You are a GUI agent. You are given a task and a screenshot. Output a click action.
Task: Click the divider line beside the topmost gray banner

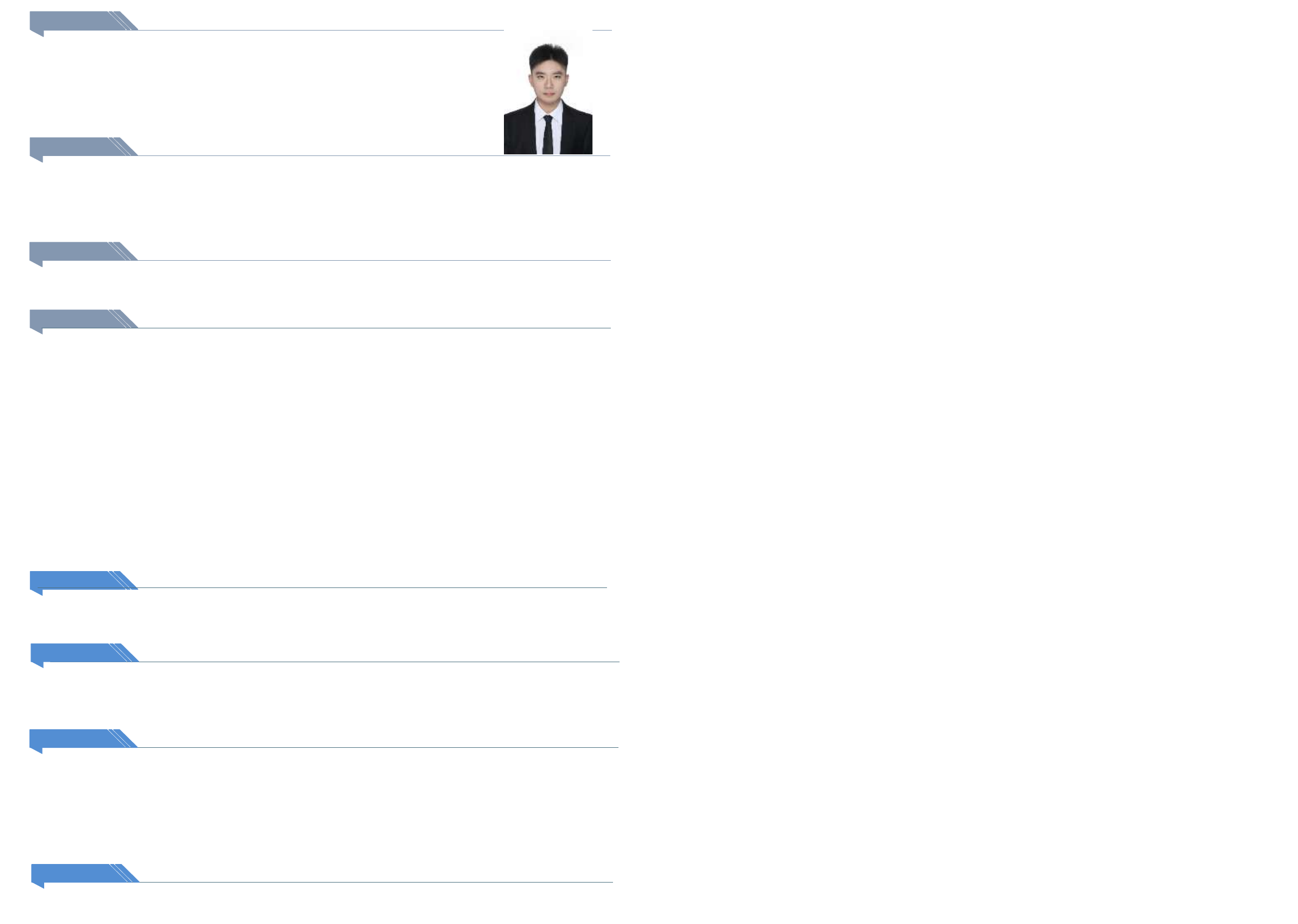319,30
